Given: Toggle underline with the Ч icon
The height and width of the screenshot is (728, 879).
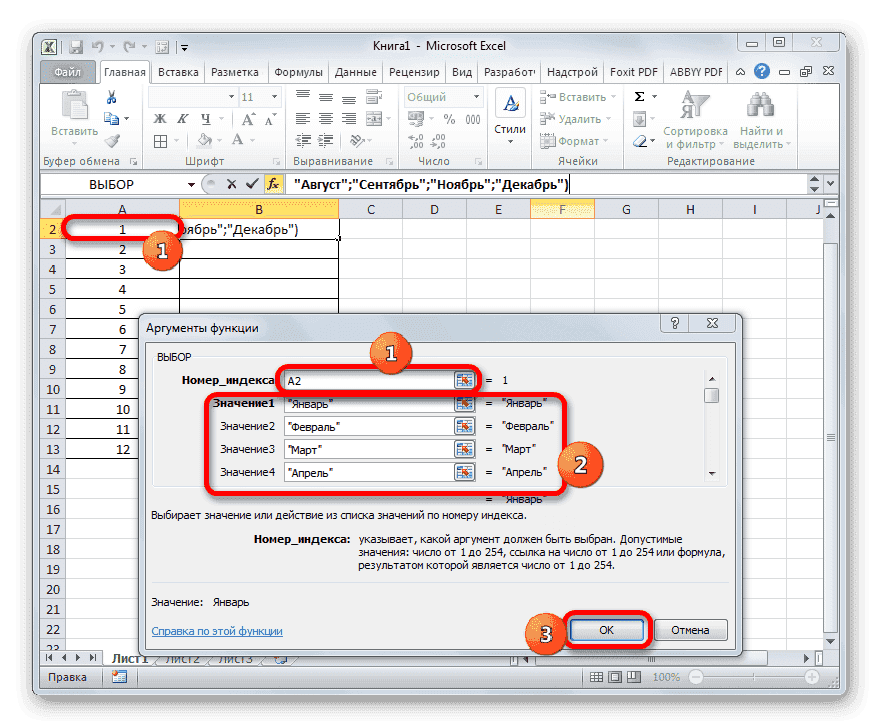Looking at the screenshot, I should click(x=207, y=118).
